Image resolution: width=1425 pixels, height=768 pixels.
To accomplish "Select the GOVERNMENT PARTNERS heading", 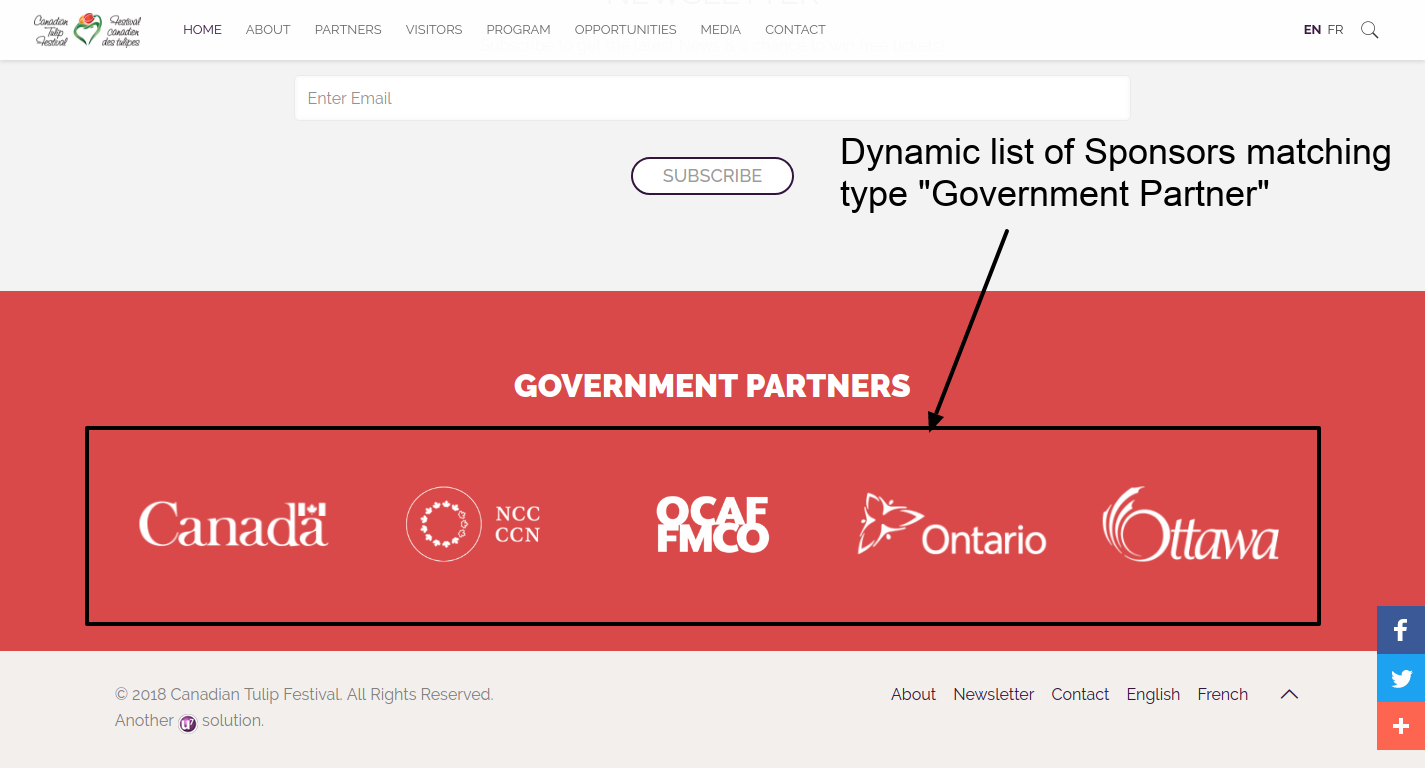I will tap(712, 386).
